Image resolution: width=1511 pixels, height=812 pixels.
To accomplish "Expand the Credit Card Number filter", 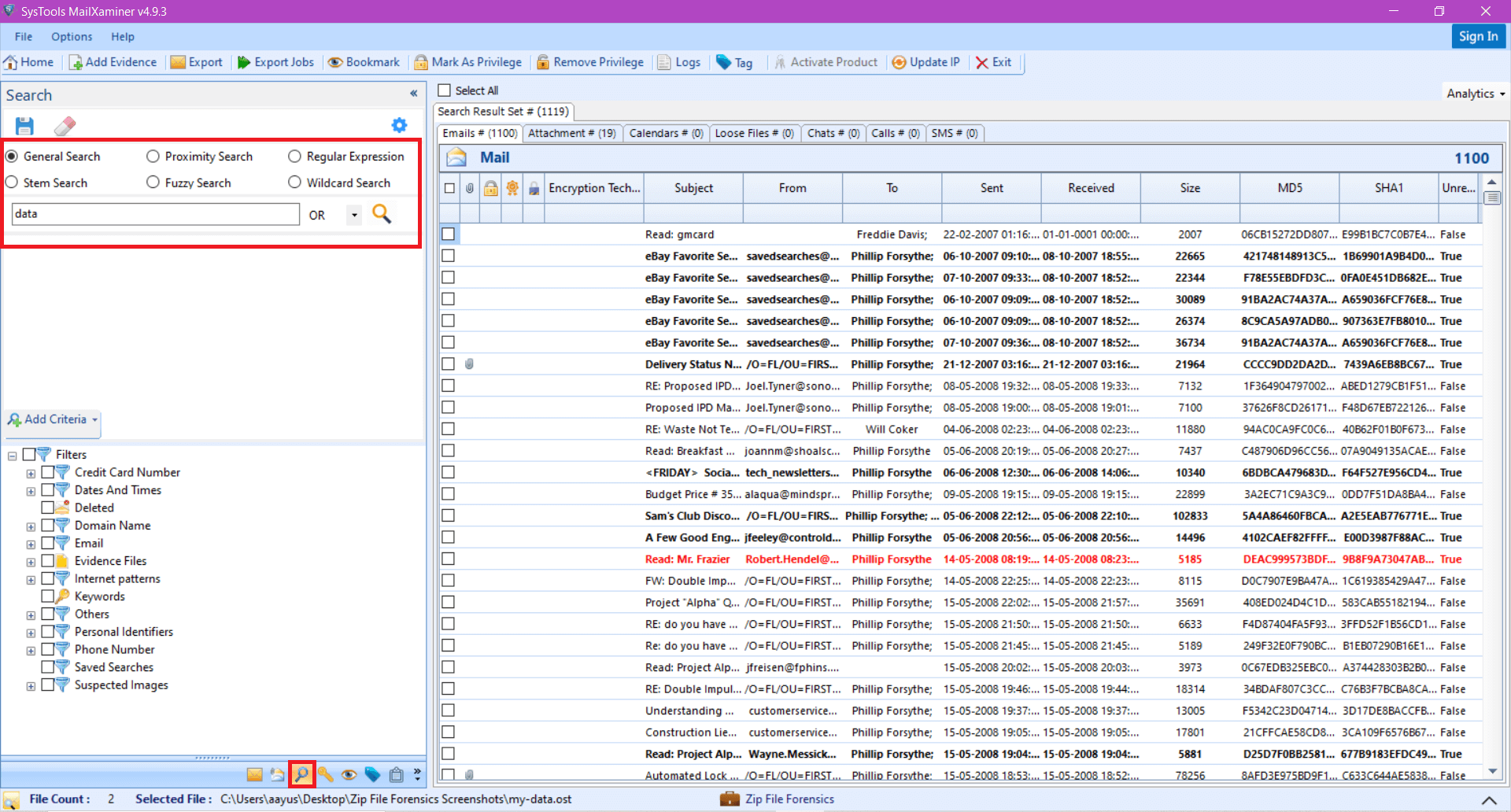I will (x=31, y=472).
